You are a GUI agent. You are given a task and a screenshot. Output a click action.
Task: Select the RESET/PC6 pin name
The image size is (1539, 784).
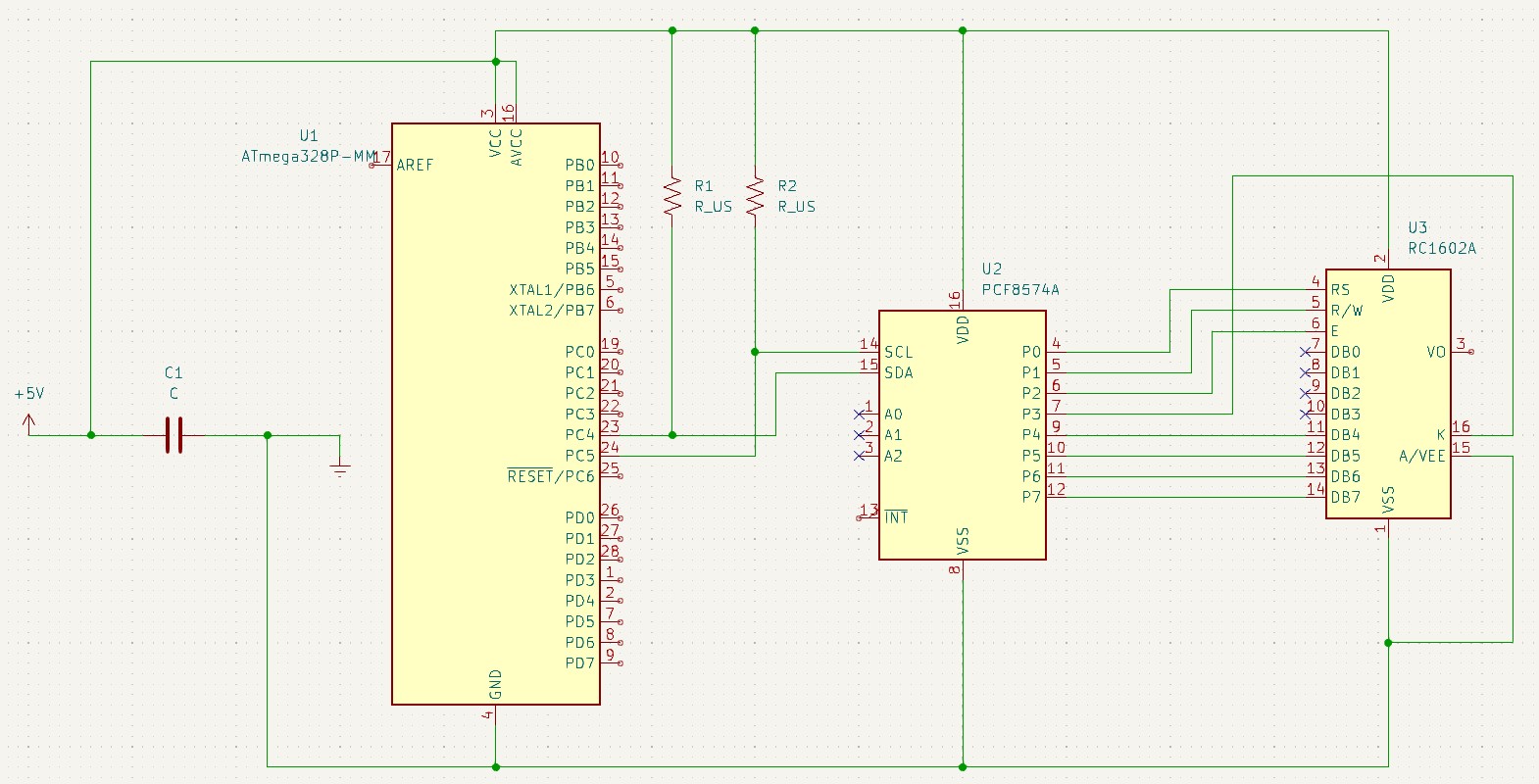[x=551, y=476]
